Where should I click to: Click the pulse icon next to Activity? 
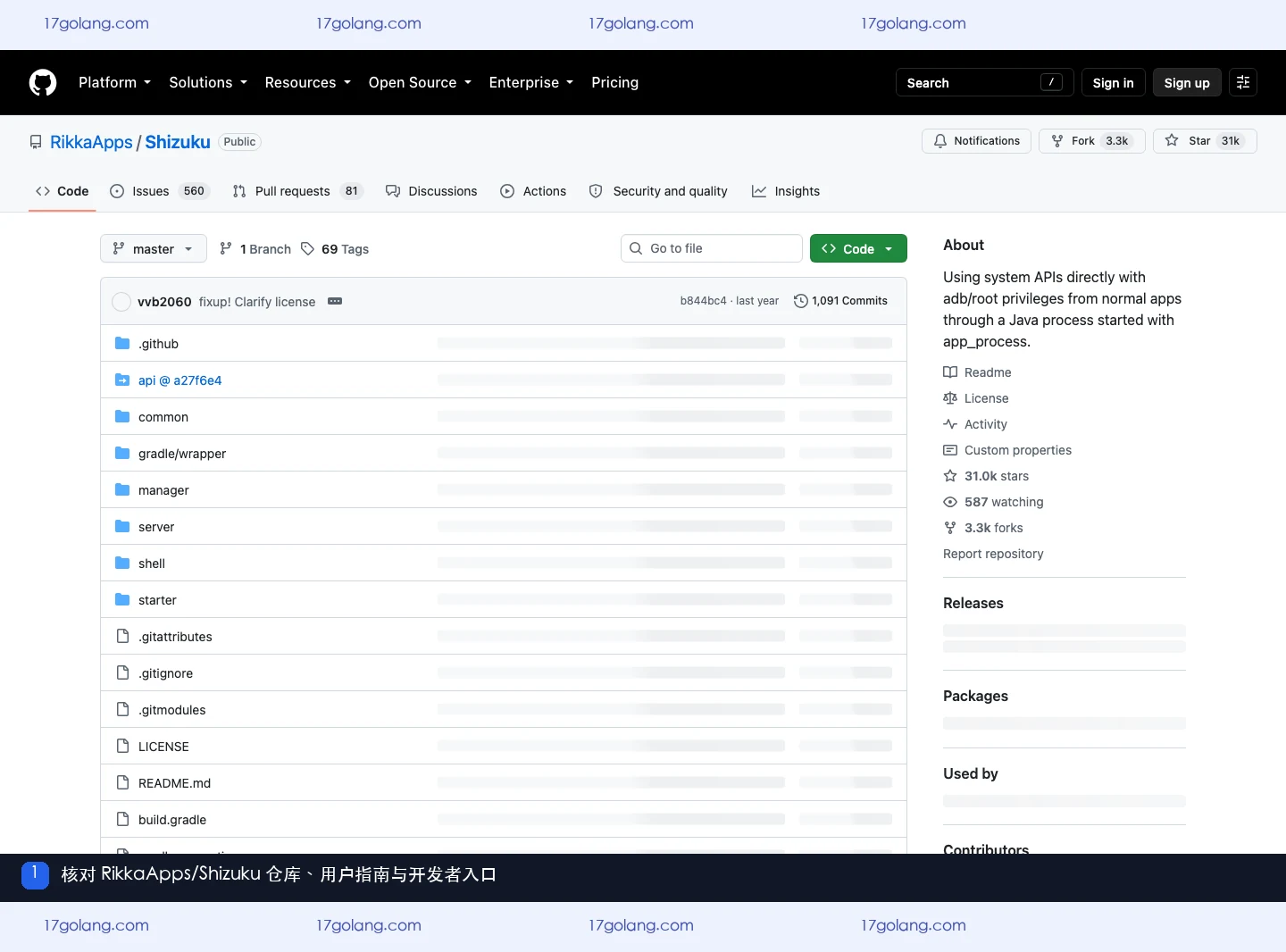coord(950,424)
